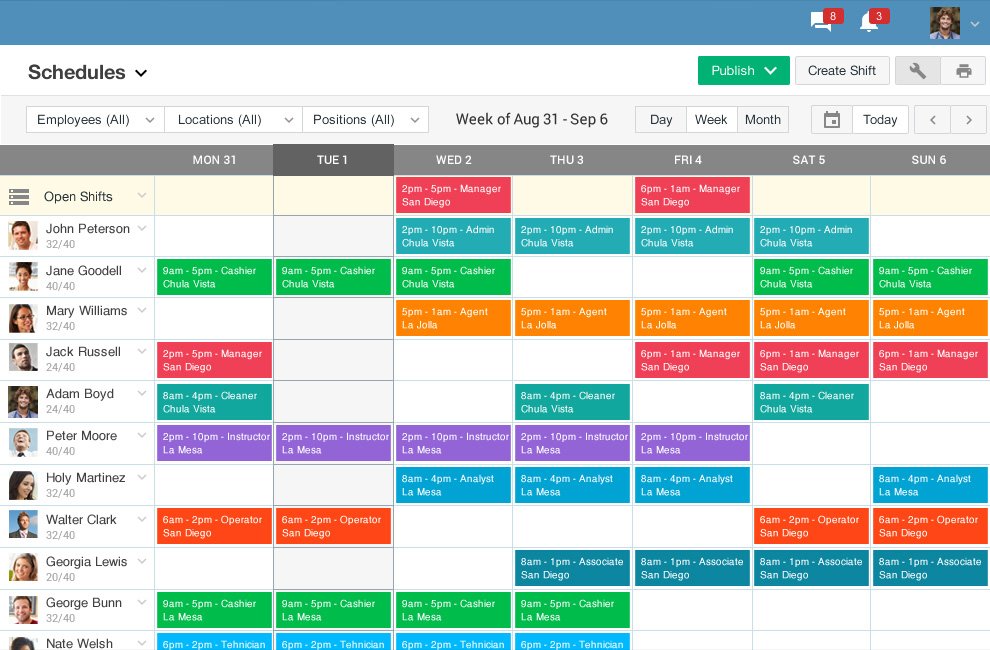
Task: Switch schedule to Week view
Action: tap(711, 119)
